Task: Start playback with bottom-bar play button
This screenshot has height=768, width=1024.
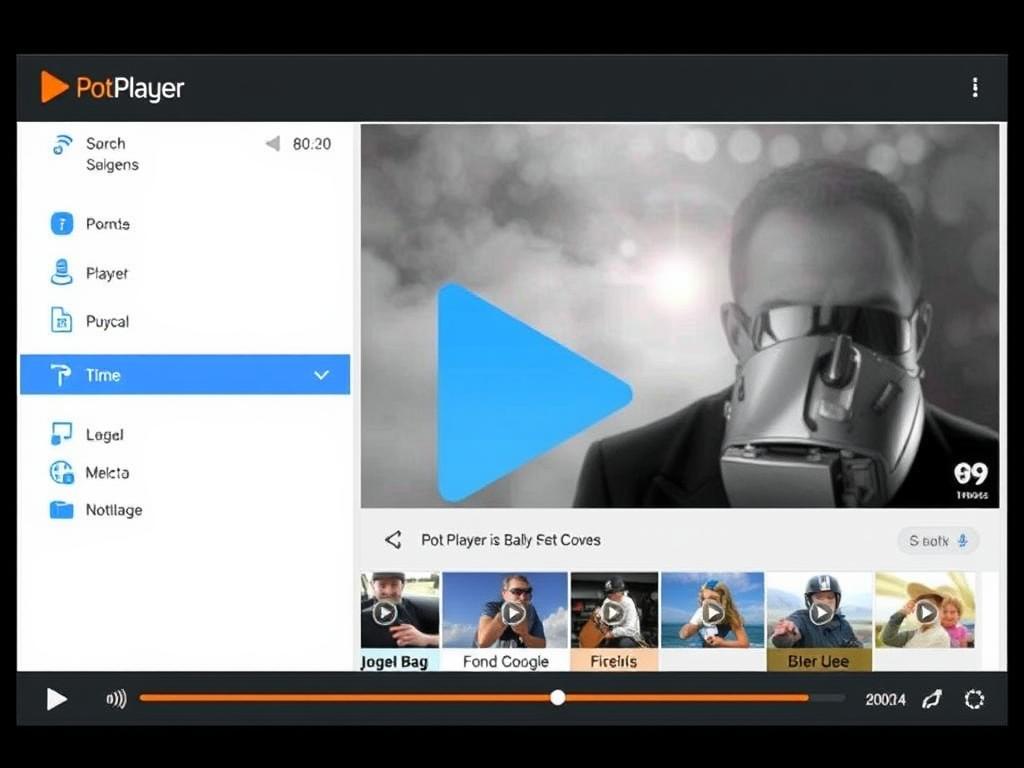Action: coord(57,699)
